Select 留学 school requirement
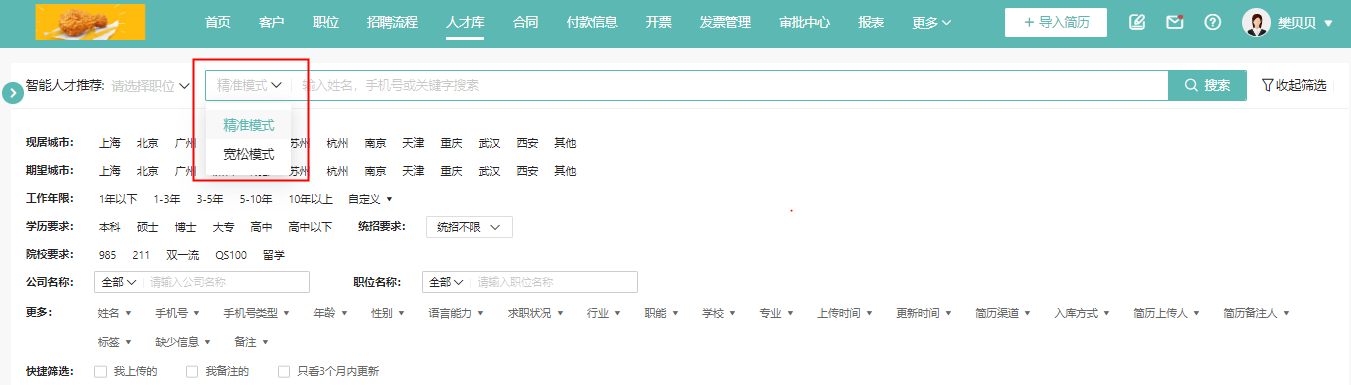The height and width of the screenshot is (385, 1351). pyautogui.click(x=274, y=255)
